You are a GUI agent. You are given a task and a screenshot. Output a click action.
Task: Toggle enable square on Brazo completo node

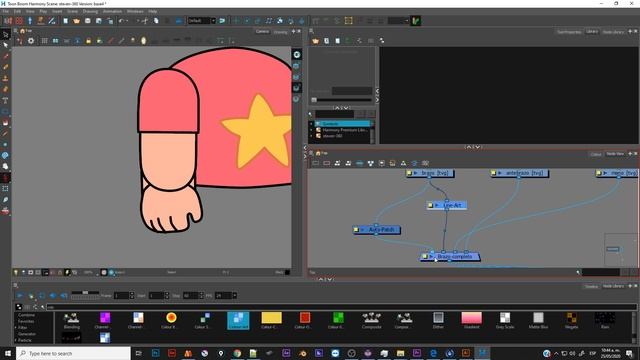pyautogui.click(x=424, y=256)
